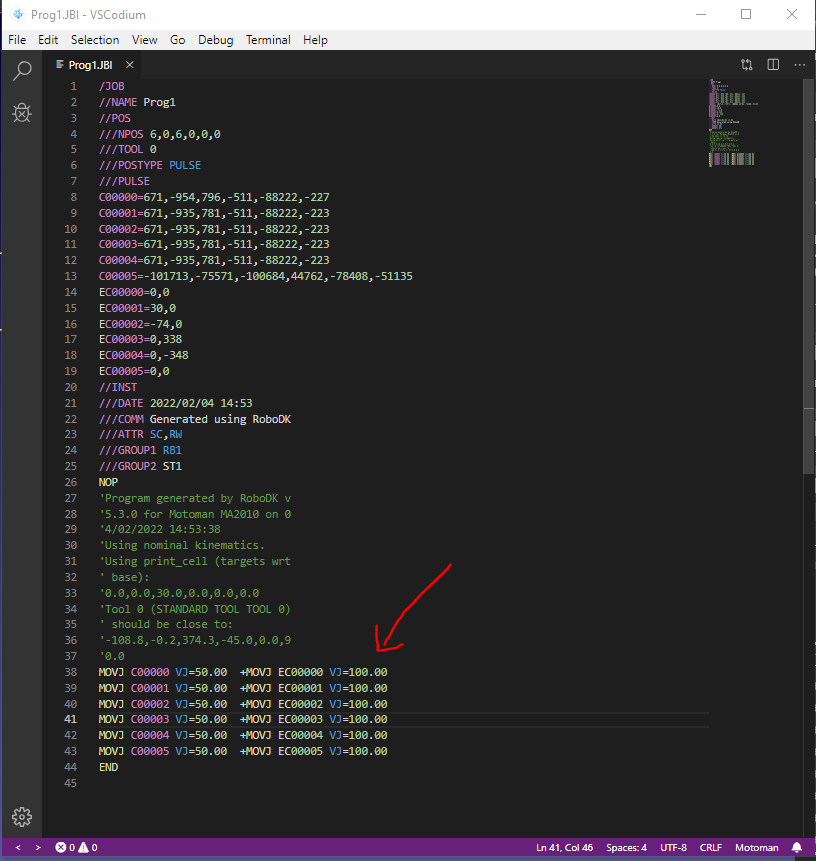The image size is (816, 861).
Task: Open the Search view in activity bar
Action: [x=21, y=70]
